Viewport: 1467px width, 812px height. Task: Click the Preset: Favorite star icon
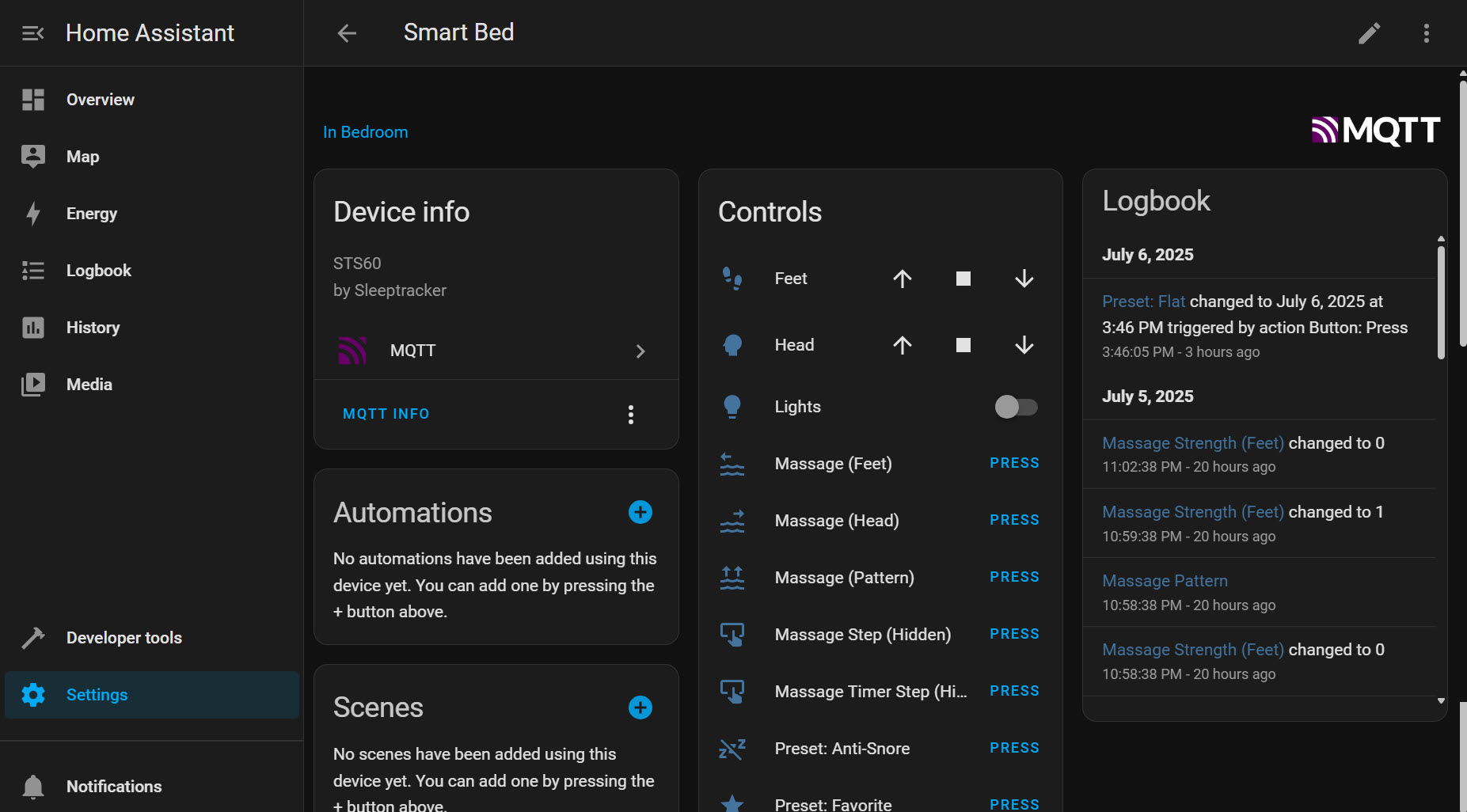click(732, 804)
